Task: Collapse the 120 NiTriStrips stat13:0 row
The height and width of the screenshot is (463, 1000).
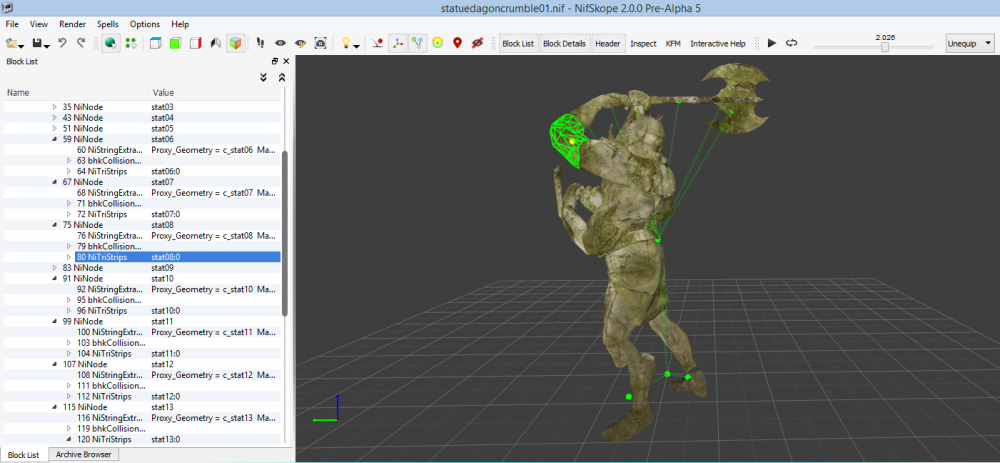Action: 69,439
